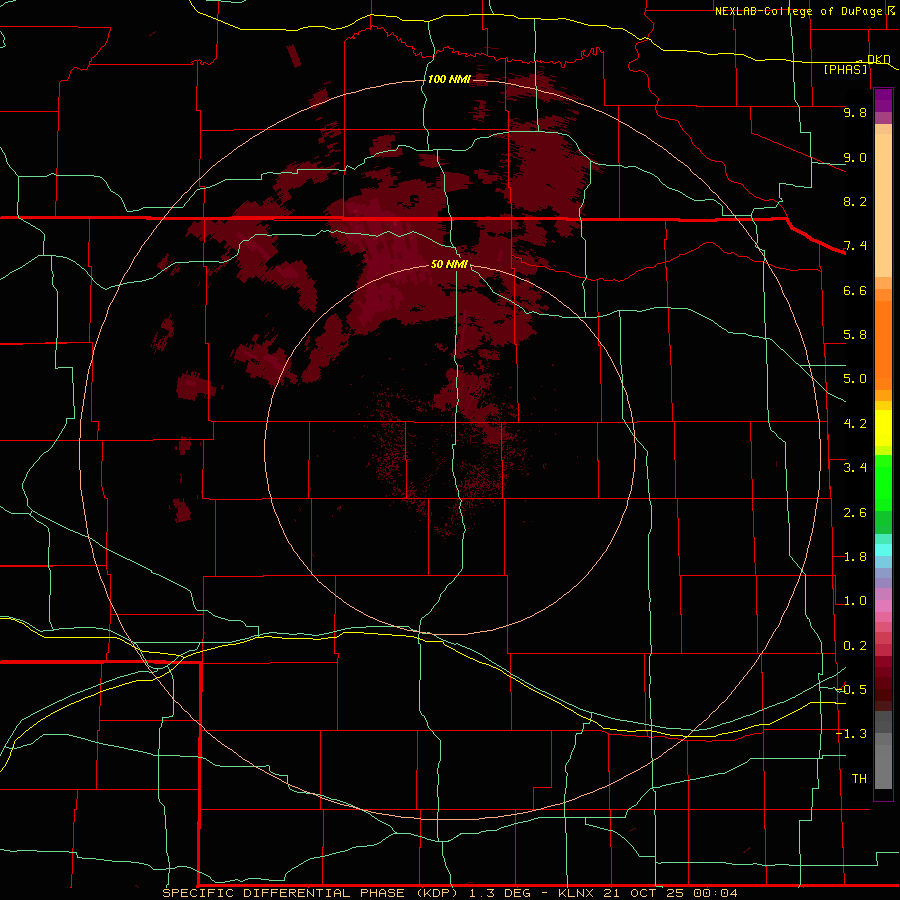Click the 9.8 value on the color scale
Viewport: 900px width, 900px height.
pyautogui.click(x=855, y=112)
